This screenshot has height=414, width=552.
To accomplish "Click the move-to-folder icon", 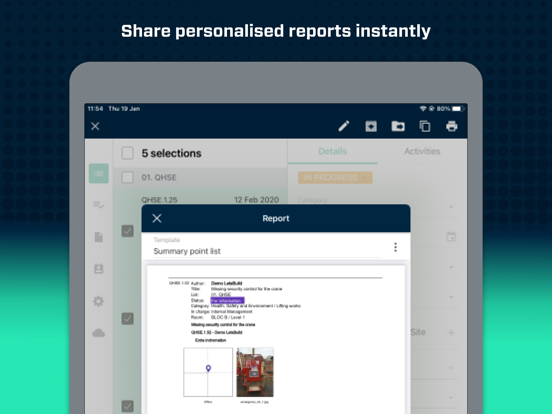I will (398, 126).
